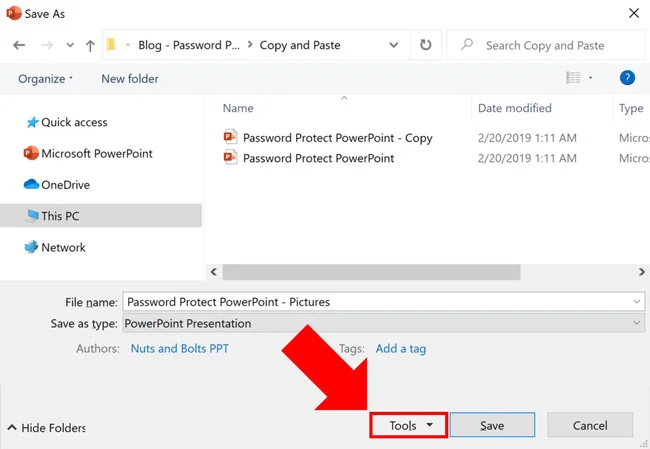650x449 pixels.
Task: Create a New folder
Action: coord(130,79)
